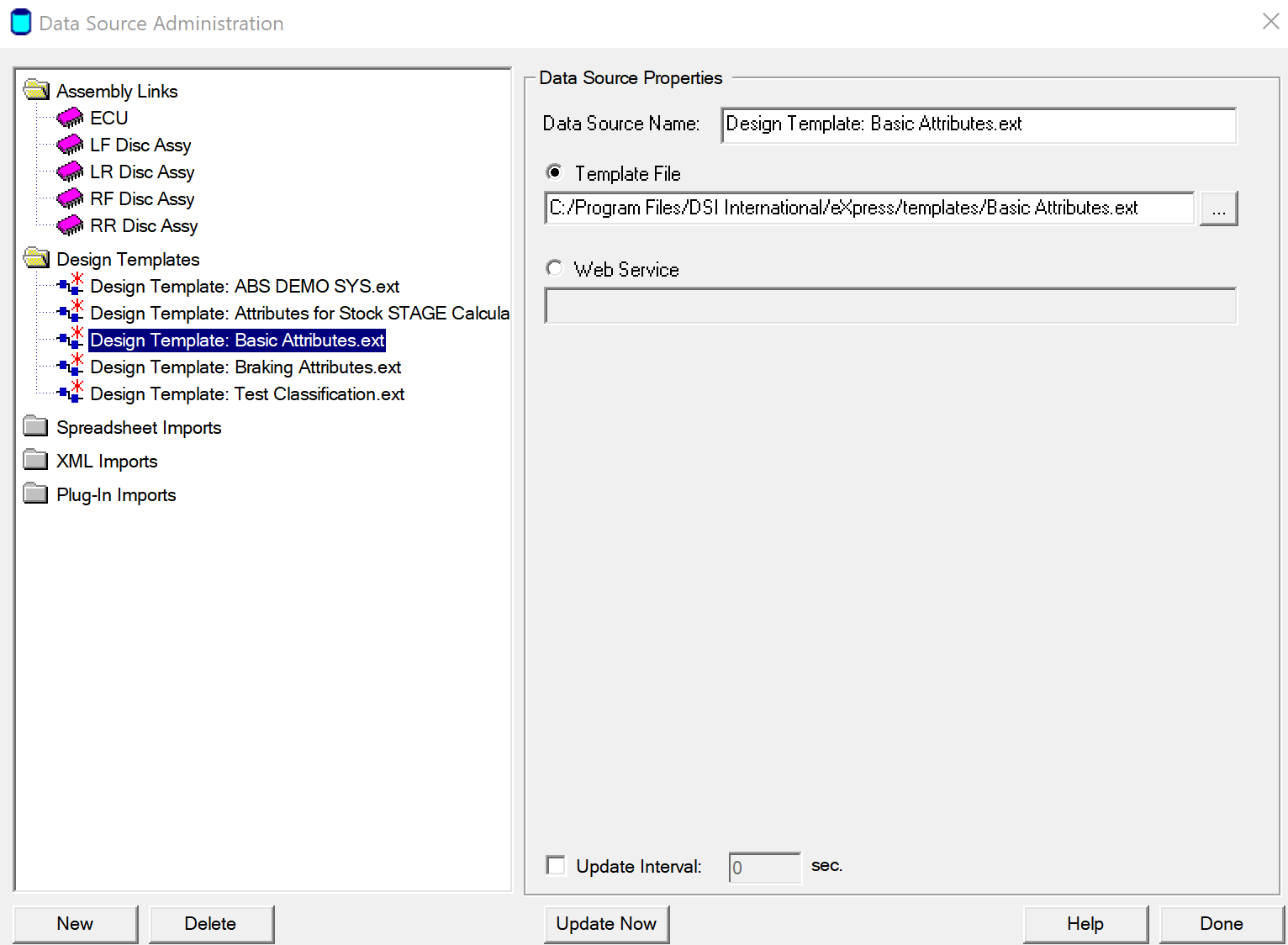Click the Plug-In Imports folder icon
This screenshot has width=1288, height=945.
tap(36, 494)
